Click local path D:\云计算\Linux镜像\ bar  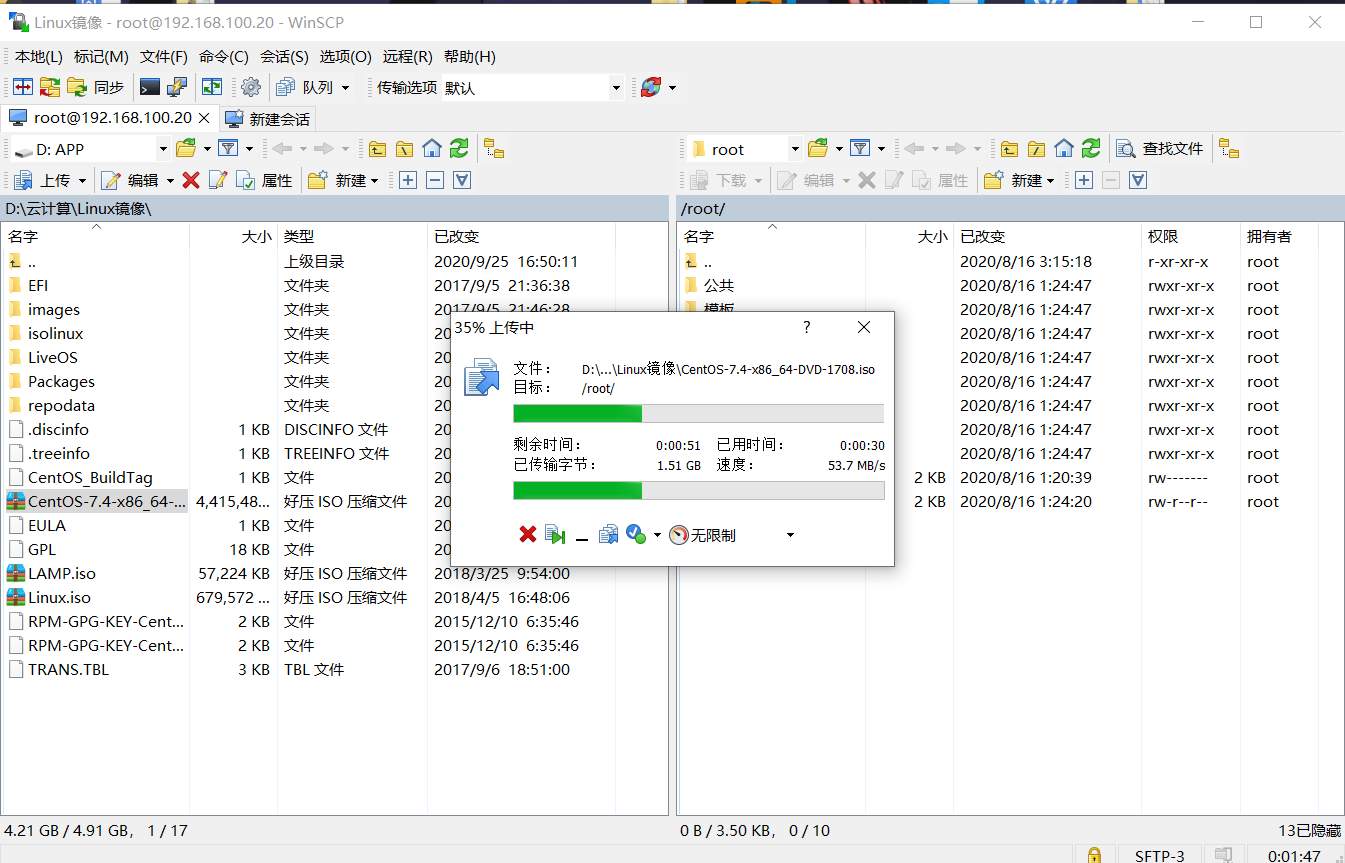tap(335, 209)
